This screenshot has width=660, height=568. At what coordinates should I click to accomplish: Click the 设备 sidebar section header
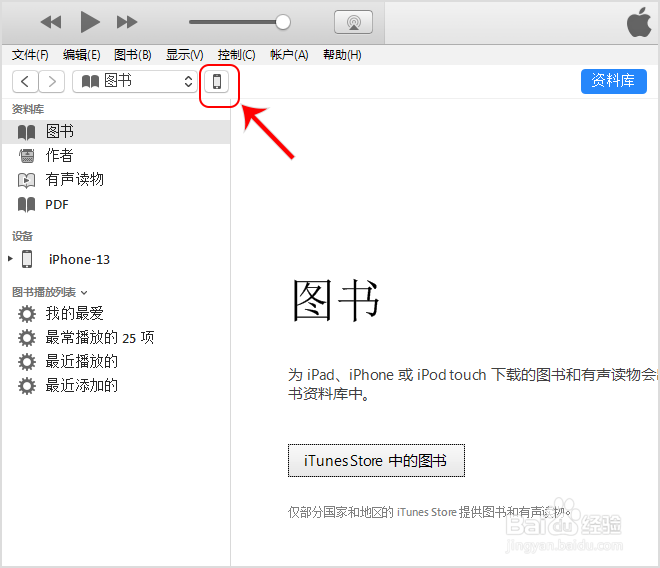(22, 236)
